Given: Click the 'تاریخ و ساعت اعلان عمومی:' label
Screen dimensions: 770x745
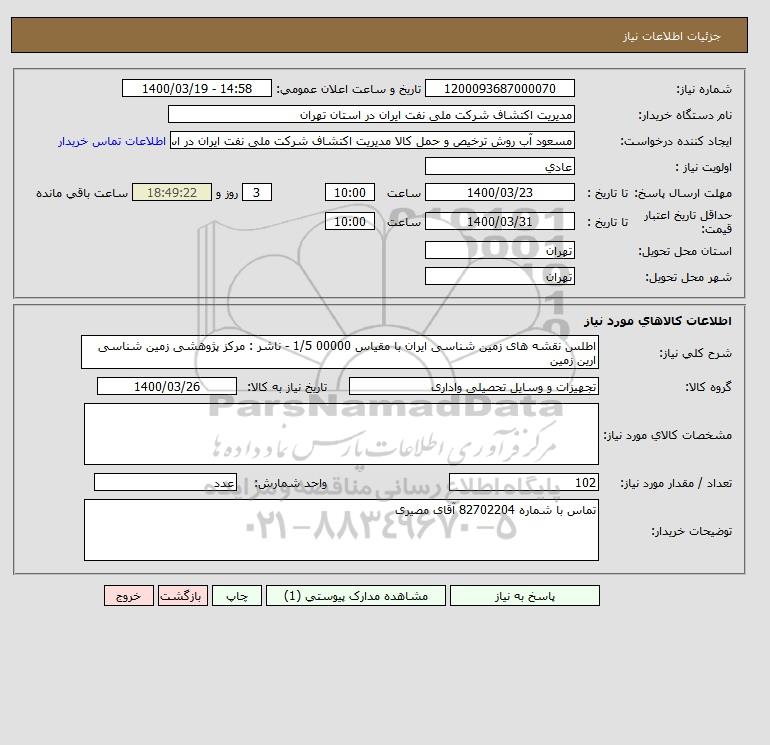Looking at the screenshot, I should (349, 89).
